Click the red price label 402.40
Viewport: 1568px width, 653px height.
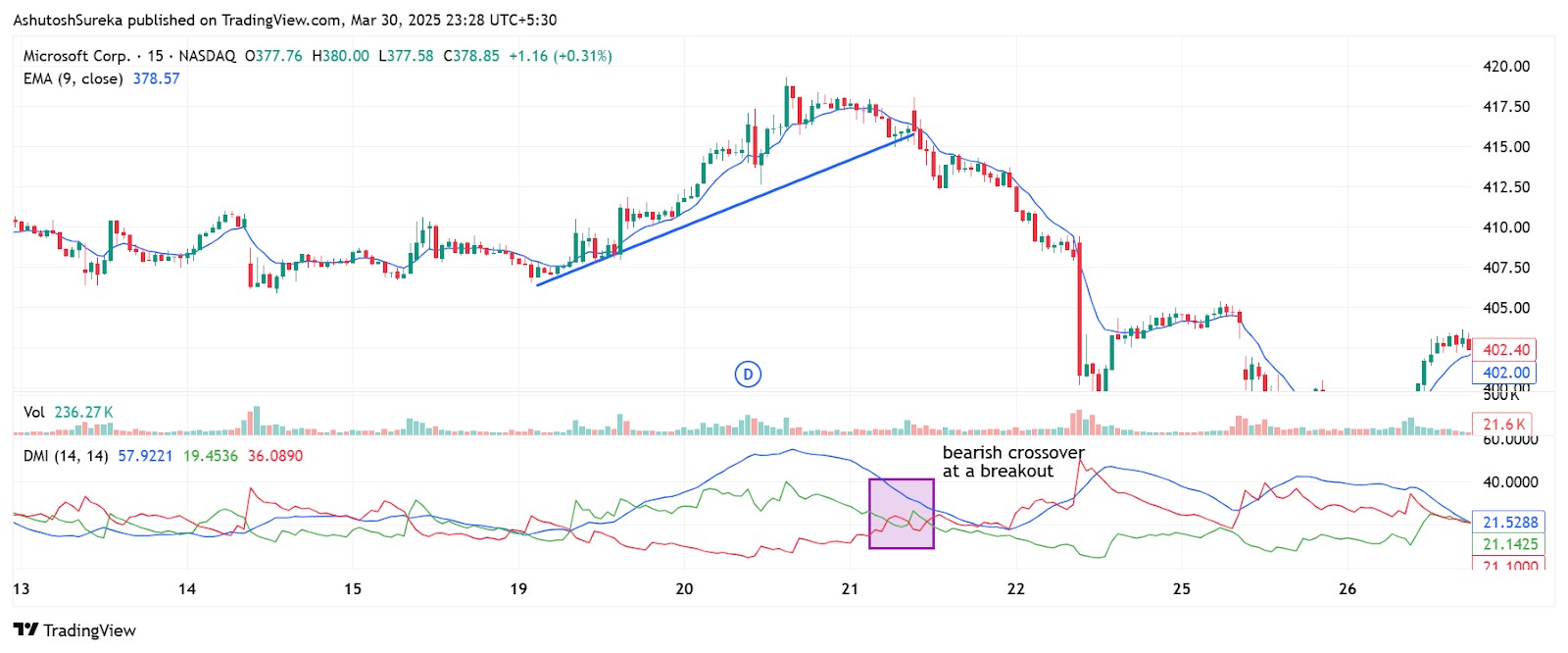click(x=1505, y=350)
